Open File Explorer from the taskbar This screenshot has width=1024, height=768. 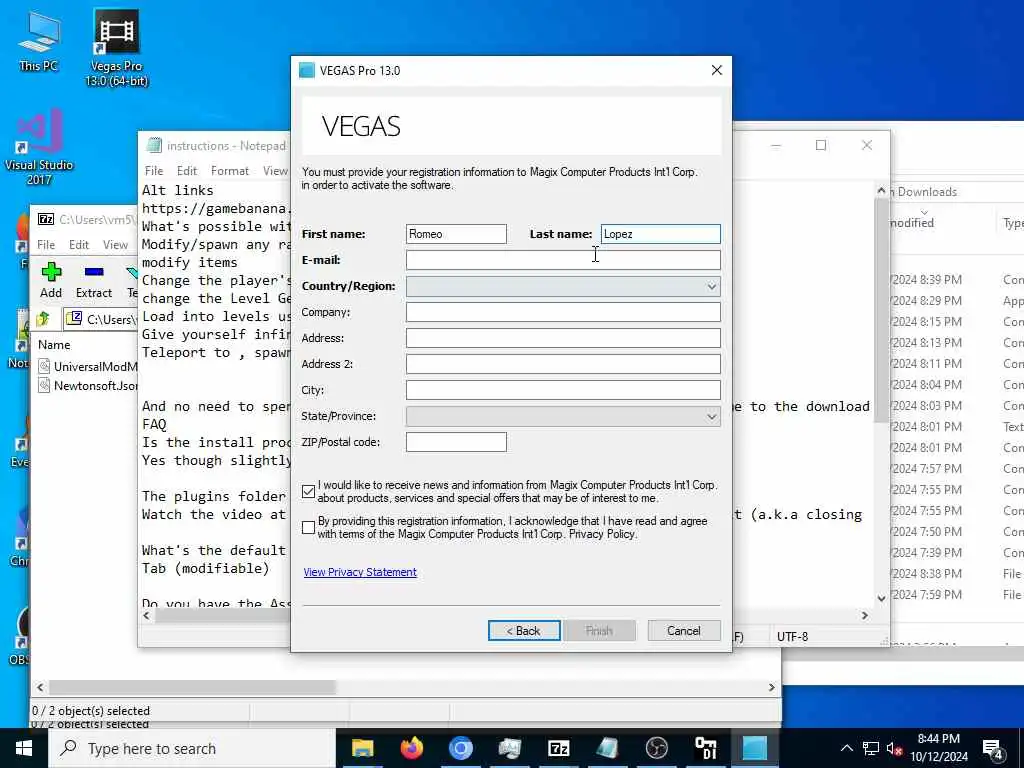[x=362, y=748]
